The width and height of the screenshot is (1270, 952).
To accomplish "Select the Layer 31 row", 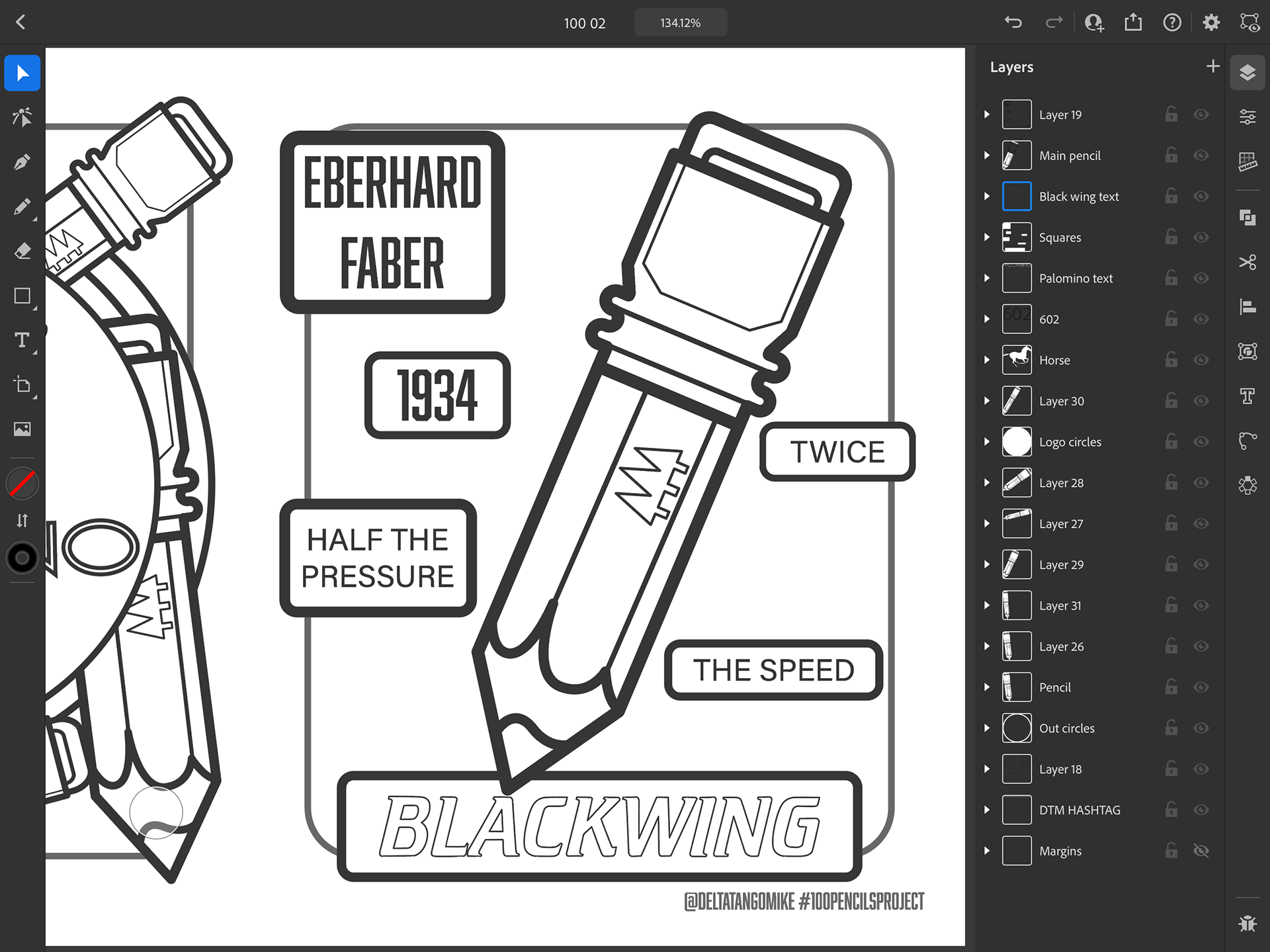I will click(x=1099, y=605).
